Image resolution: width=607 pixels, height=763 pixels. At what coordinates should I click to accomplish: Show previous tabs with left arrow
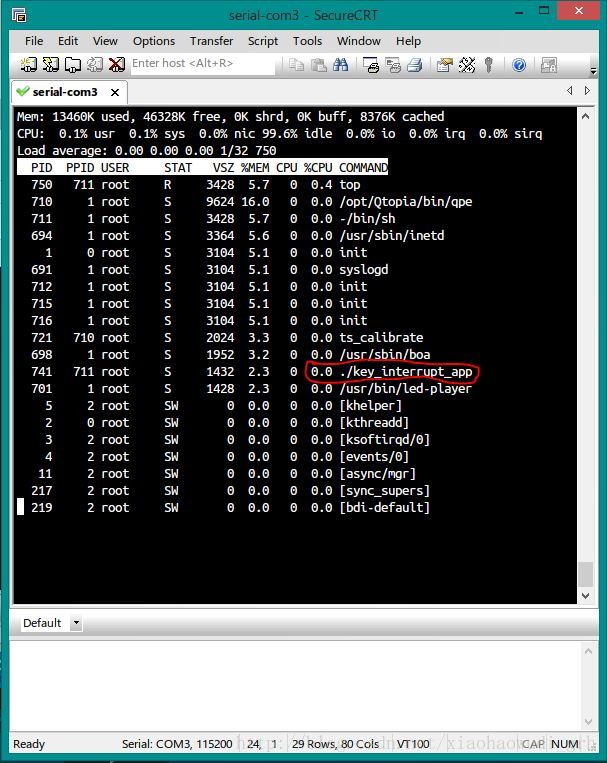(570, 91)
